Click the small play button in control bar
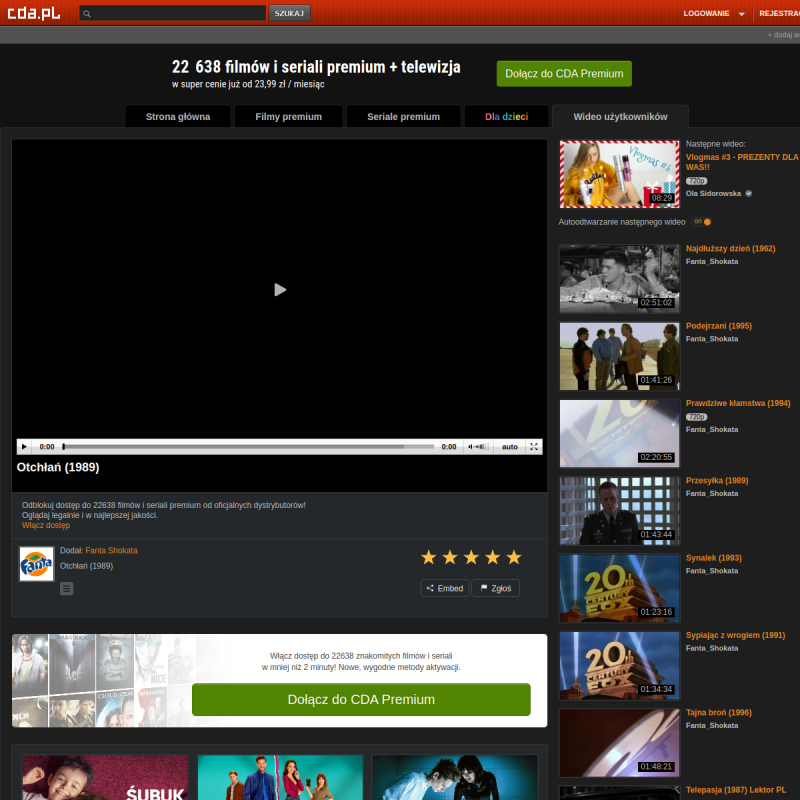The image size is (800, 800). (x=24, y=446)
